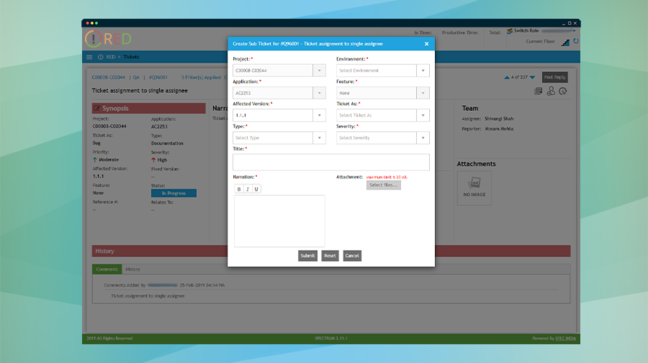The width and height of the screenshot is (648, 363).
Task: Open the hamburger menu icon
Action: pyautogui.click(x=89, y=57)
